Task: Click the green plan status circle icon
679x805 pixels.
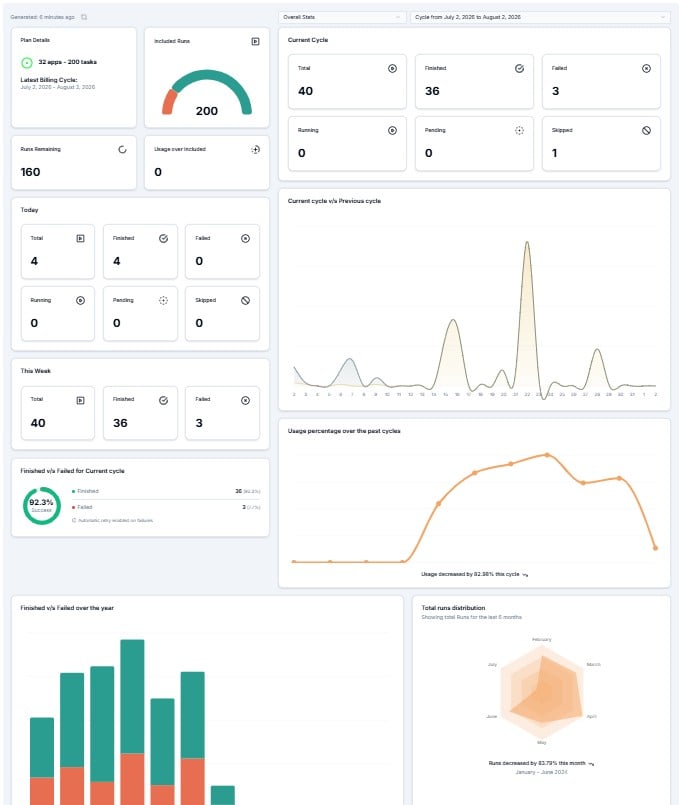Action: (27, 63)
